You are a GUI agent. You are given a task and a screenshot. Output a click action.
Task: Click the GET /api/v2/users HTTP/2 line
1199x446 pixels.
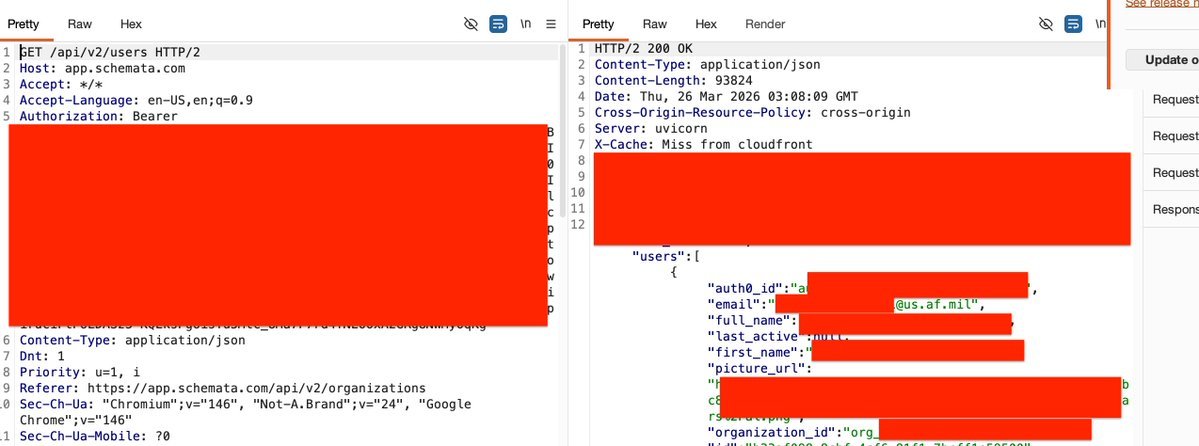pyautogui.click(x=110, y=52)
